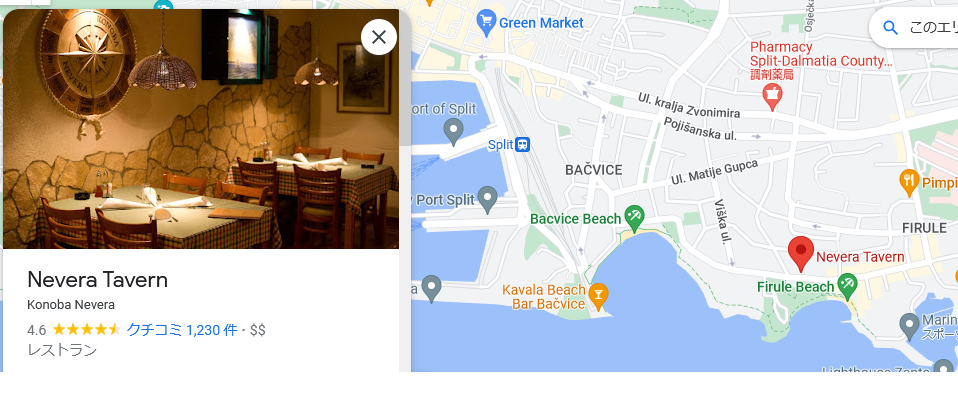Click the Firule Beach umbrella icon

click(847, 286)
